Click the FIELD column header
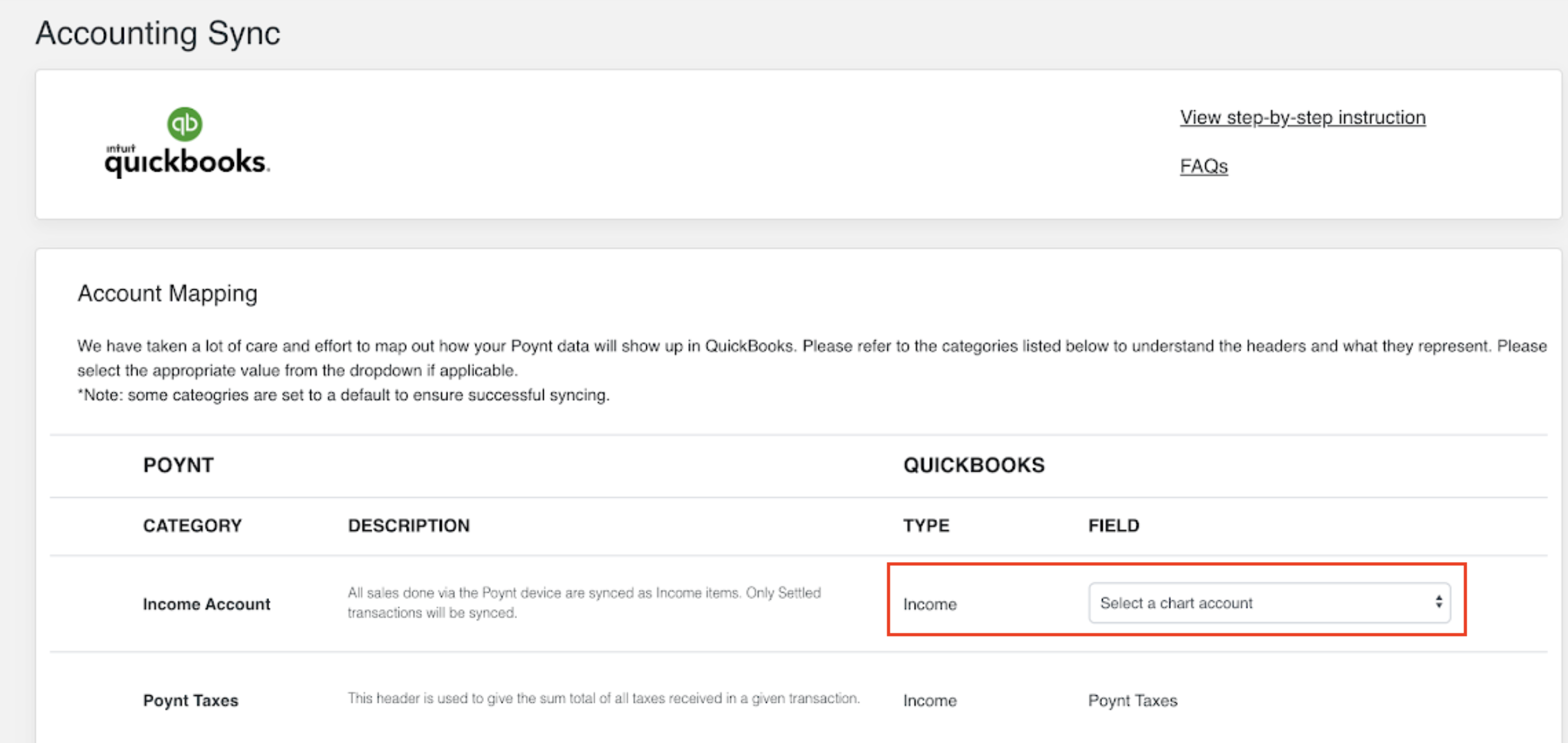 pos(1114,526)
